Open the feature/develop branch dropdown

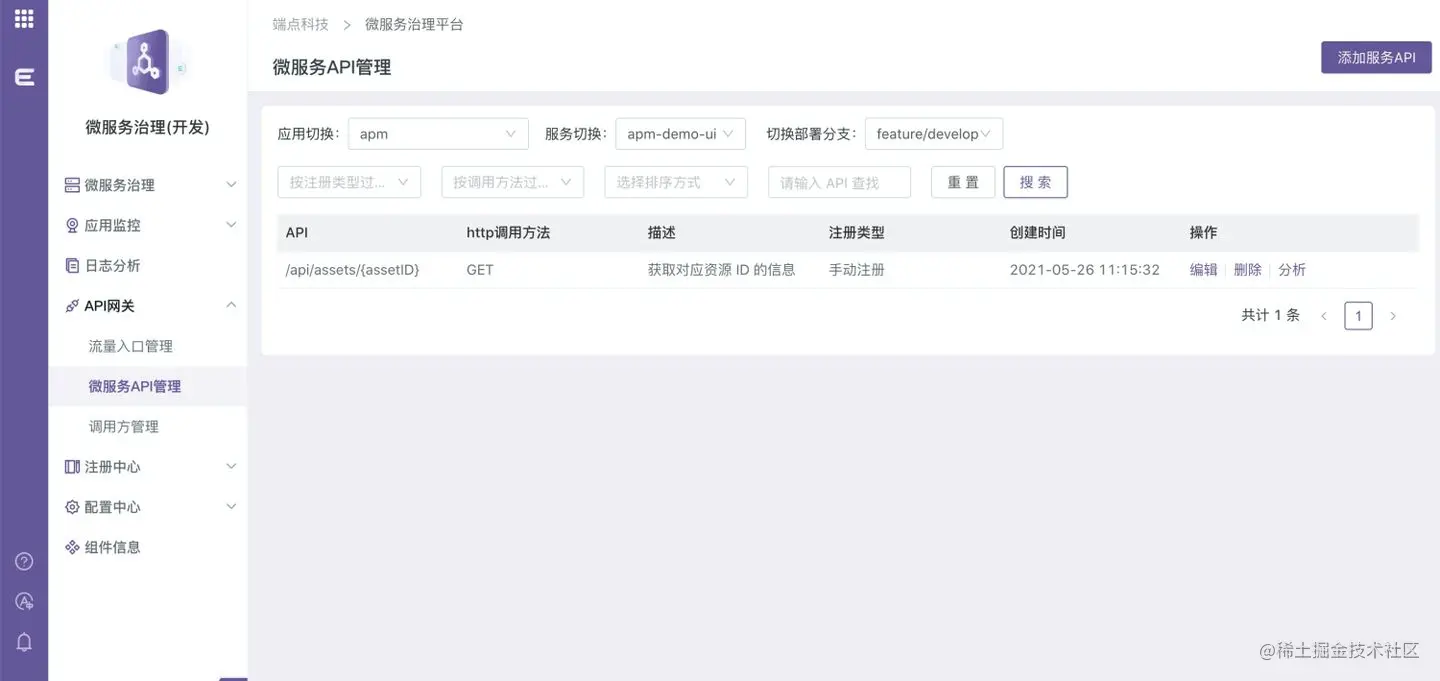pyautogui.click(x=933, y=134)
